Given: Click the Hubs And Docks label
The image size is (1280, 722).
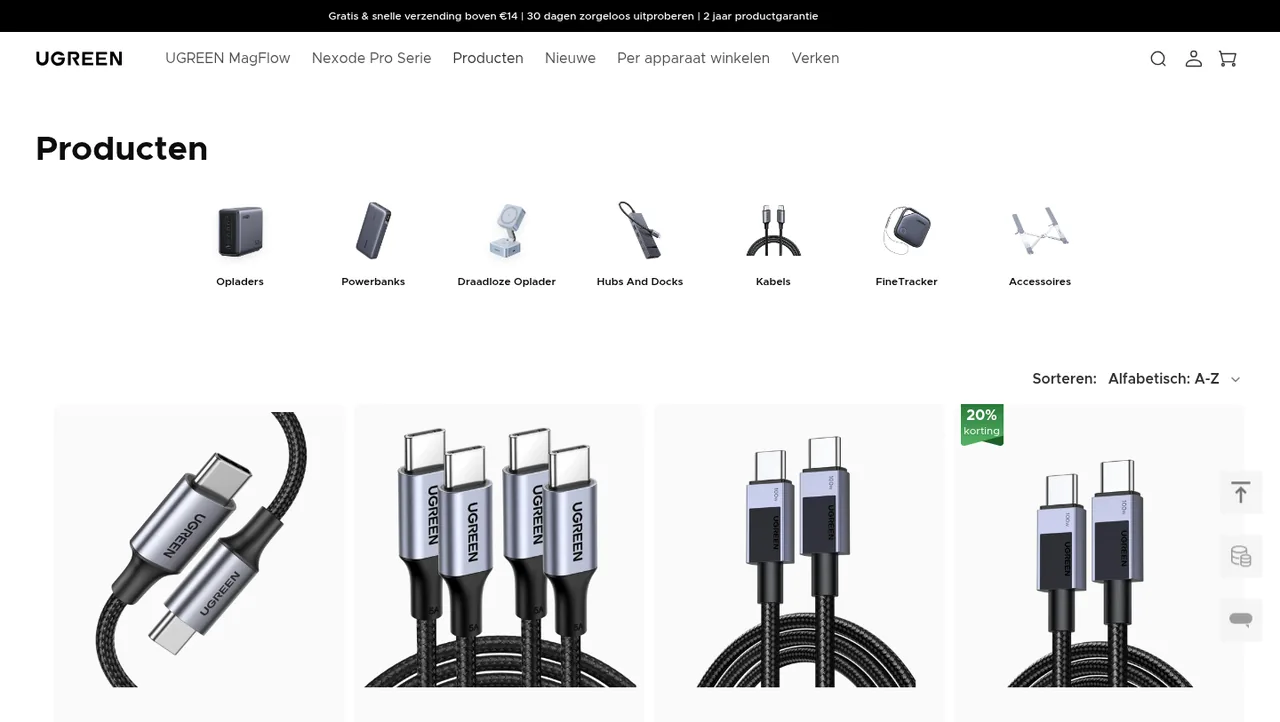Looking at the screenshot, I should (640, 282).
